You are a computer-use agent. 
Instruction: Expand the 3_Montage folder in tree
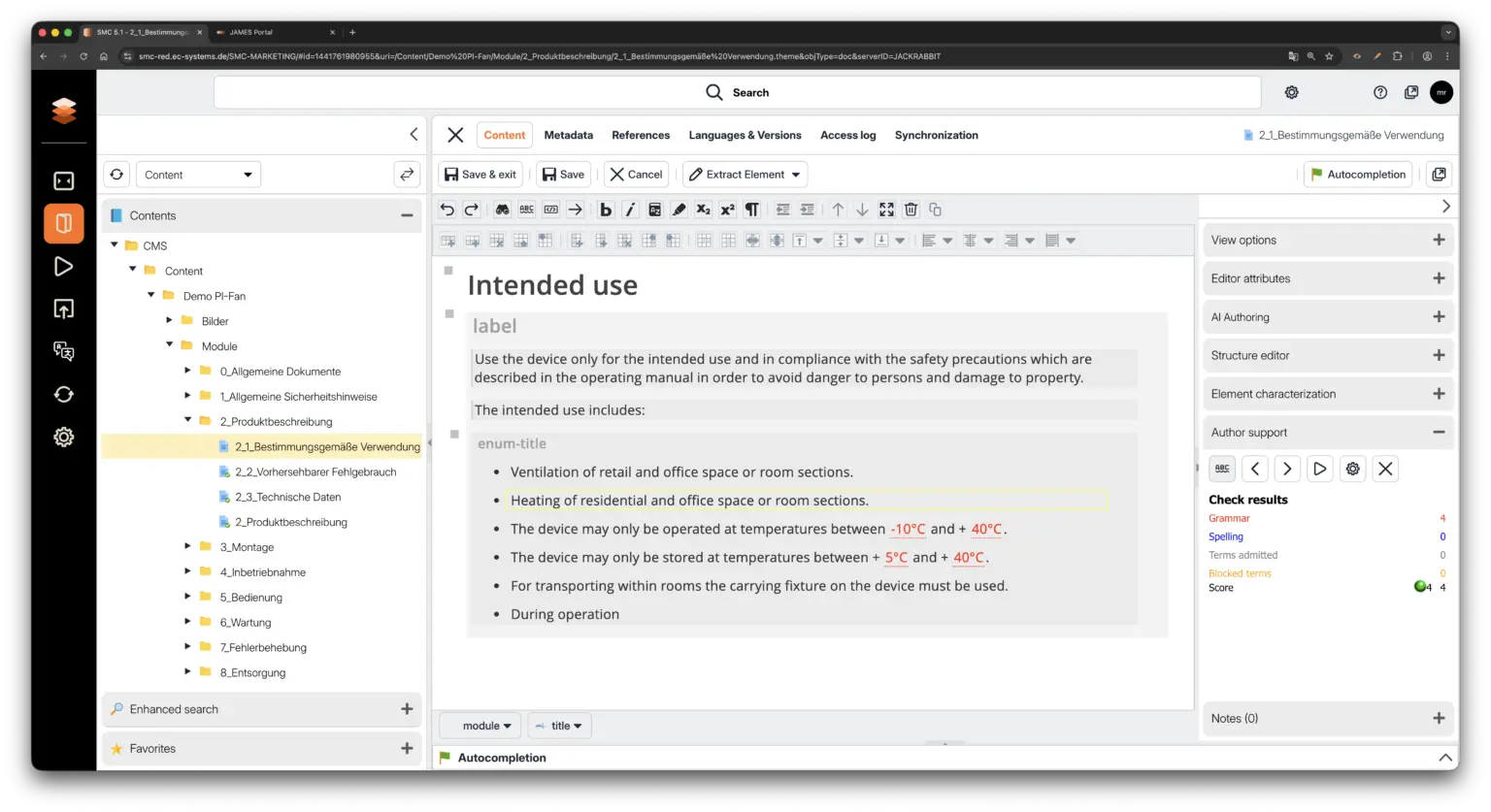[x=188, y=547]
